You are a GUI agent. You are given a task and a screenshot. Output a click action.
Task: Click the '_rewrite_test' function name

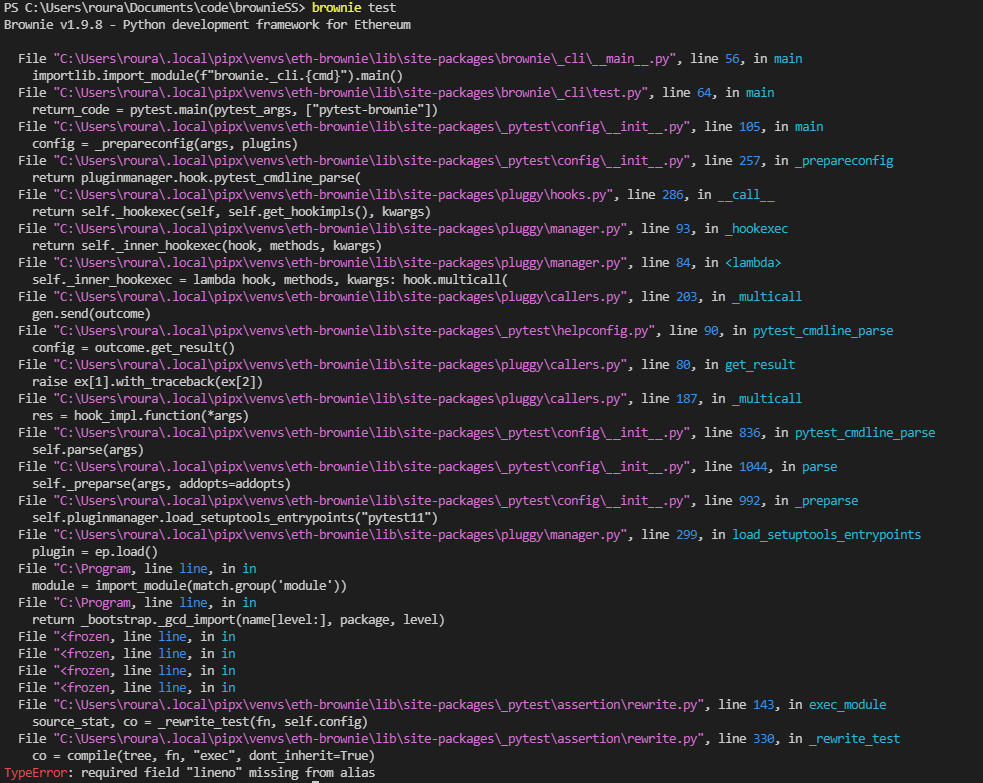[x=854, y=738]
